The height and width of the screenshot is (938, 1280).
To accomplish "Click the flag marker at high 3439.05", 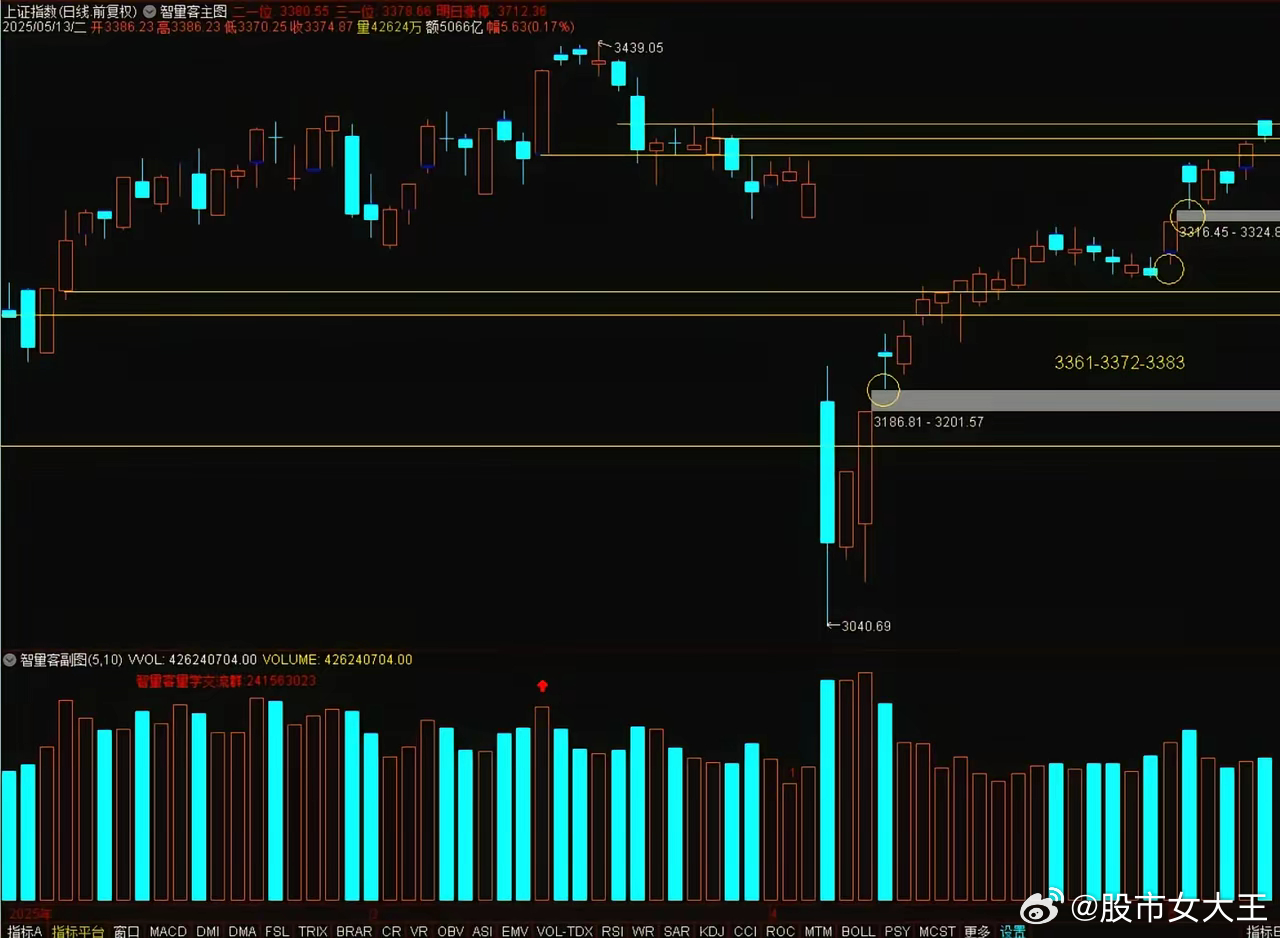I will point(602,45).
